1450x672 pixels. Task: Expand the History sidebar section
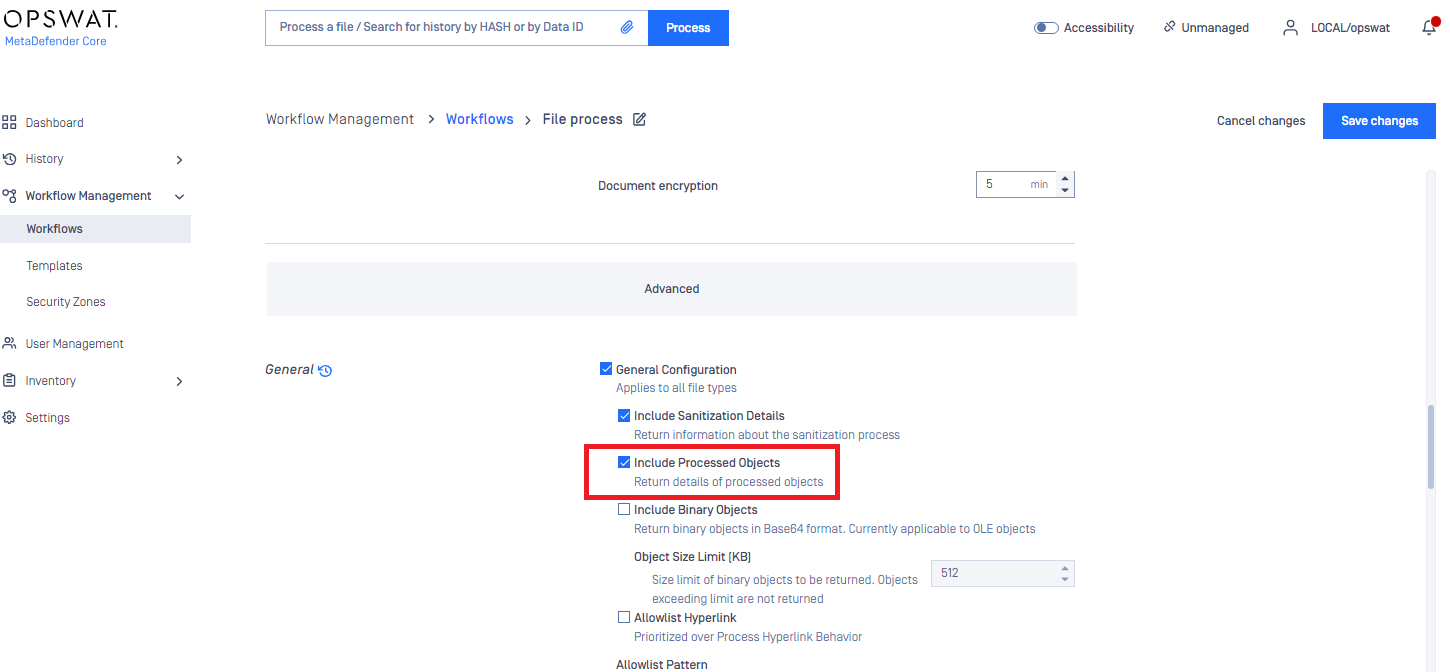pyautogui.click(x=179, y=159)
